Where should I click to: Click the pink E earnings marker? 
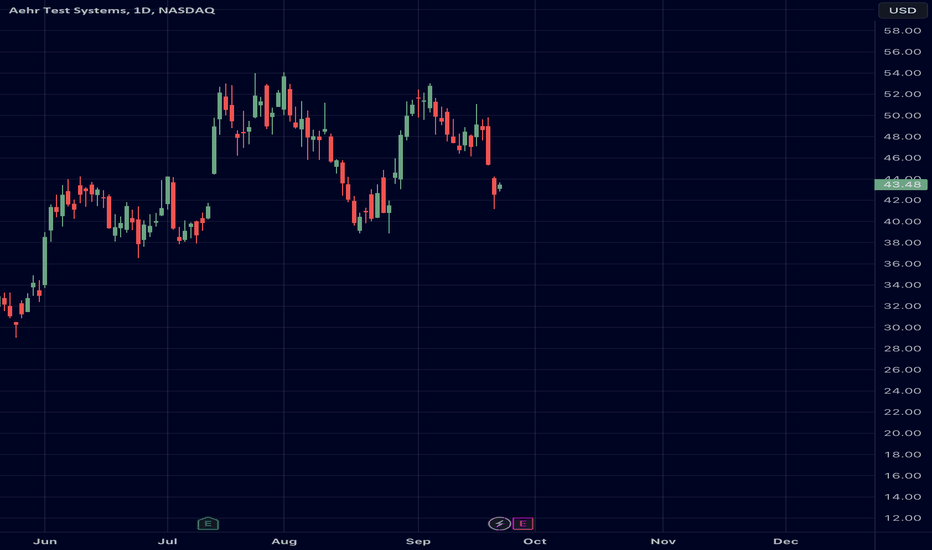523,523
